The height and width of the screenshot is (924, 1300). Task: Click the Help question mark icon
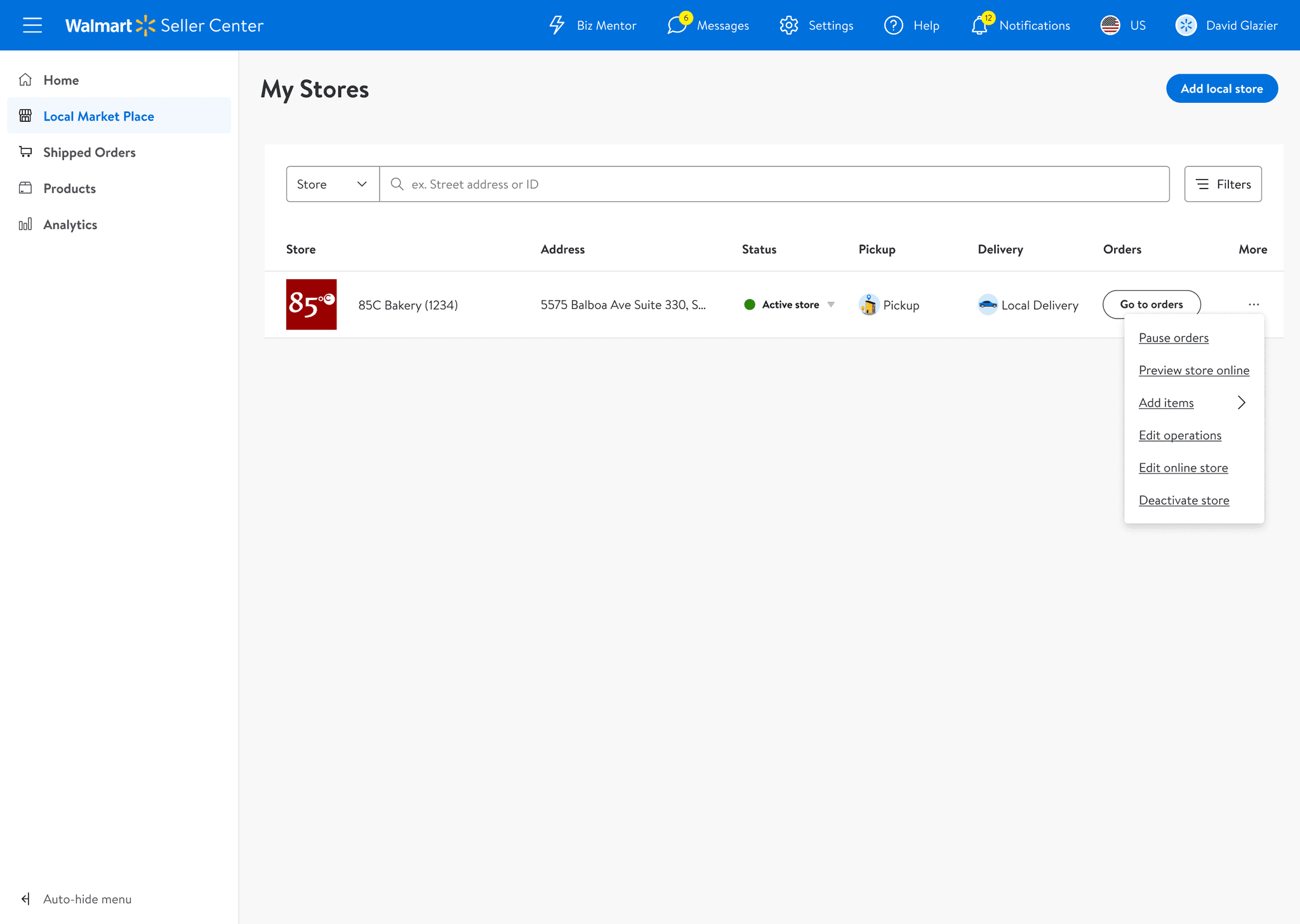893,25
